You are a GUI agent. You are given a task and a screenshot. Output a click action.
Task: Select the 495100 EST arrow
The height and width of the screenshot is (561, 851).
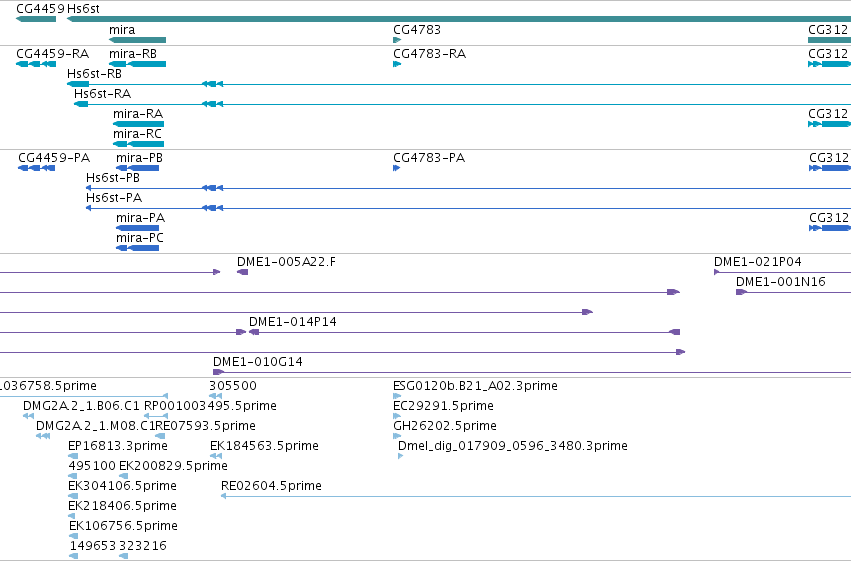pyautogui.click(x=73, y=476)
